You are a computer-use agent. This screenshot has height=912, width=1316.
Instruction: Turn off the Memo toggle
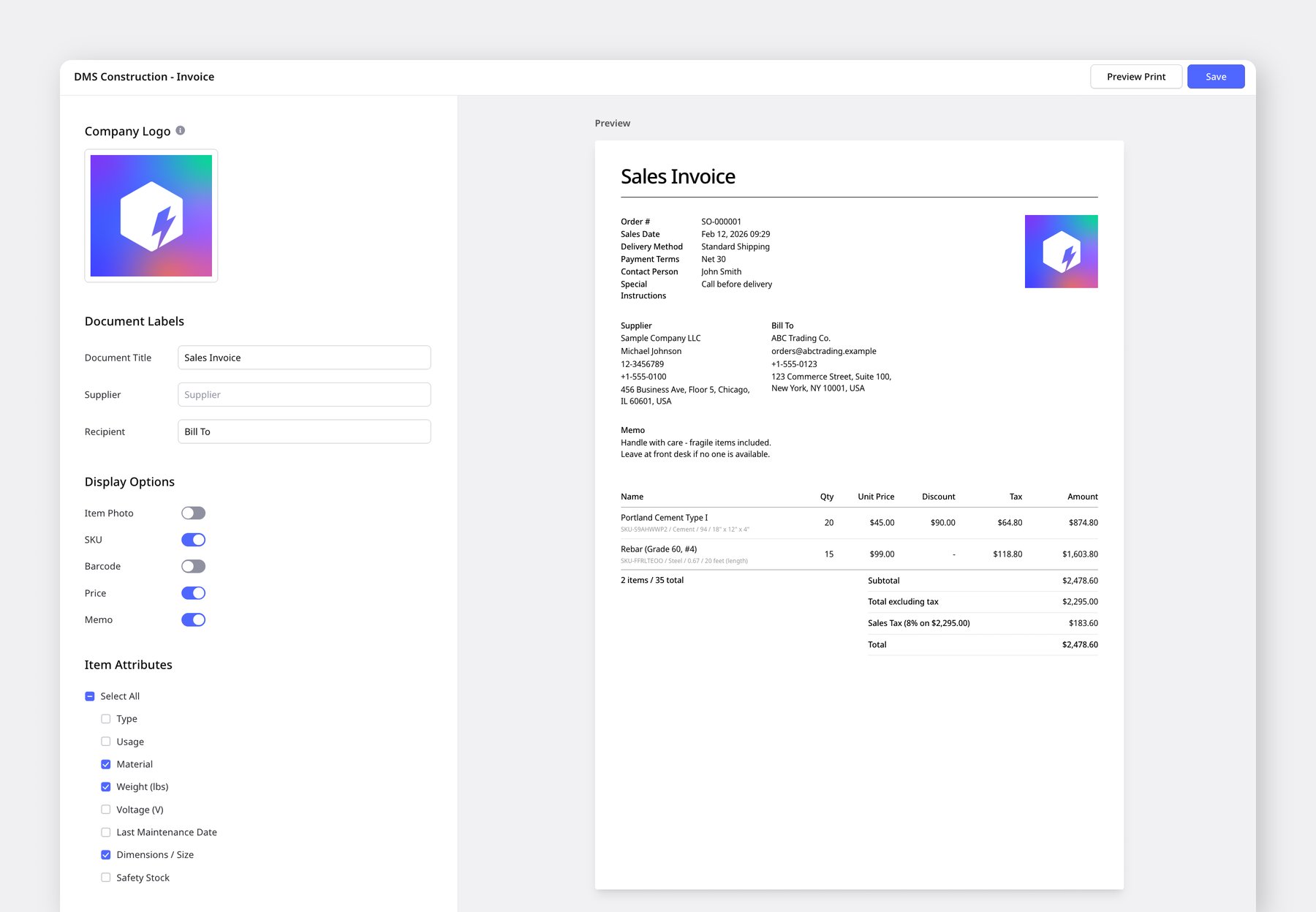tap(194, 620)
